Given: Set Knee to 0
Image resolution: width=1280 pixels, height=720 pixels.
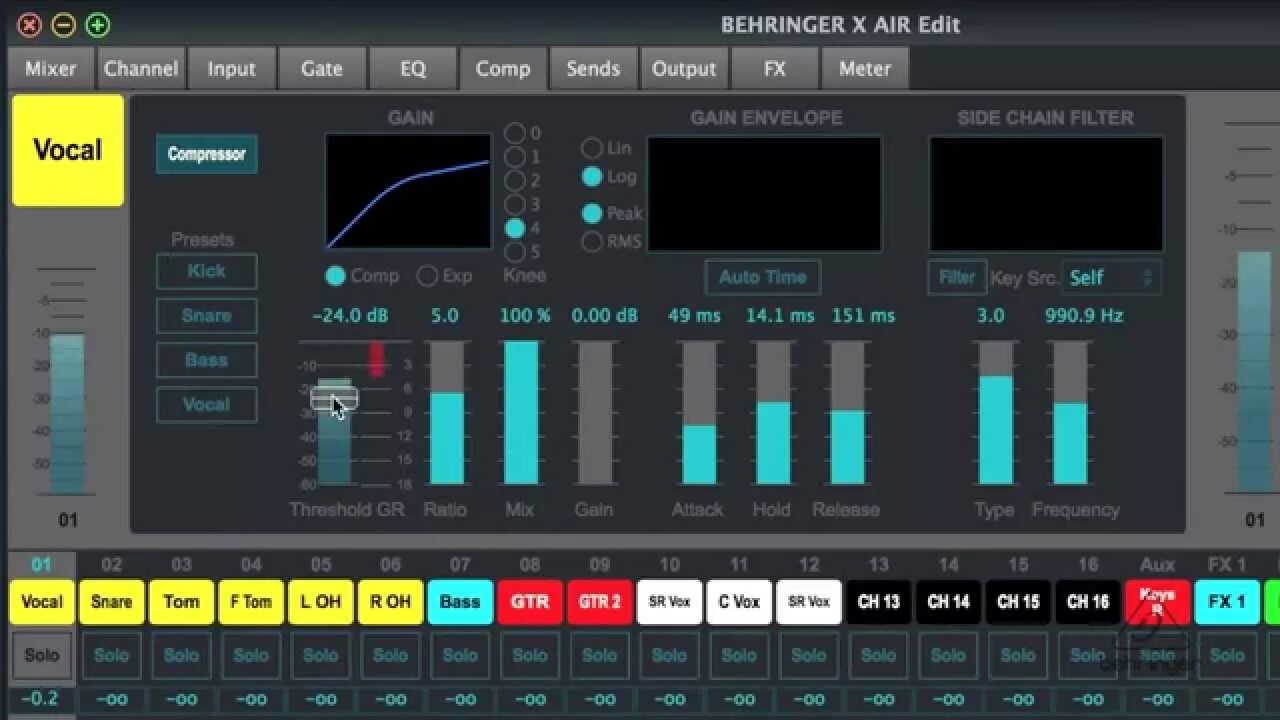Looking at the screenshot, I should (515, 133).
